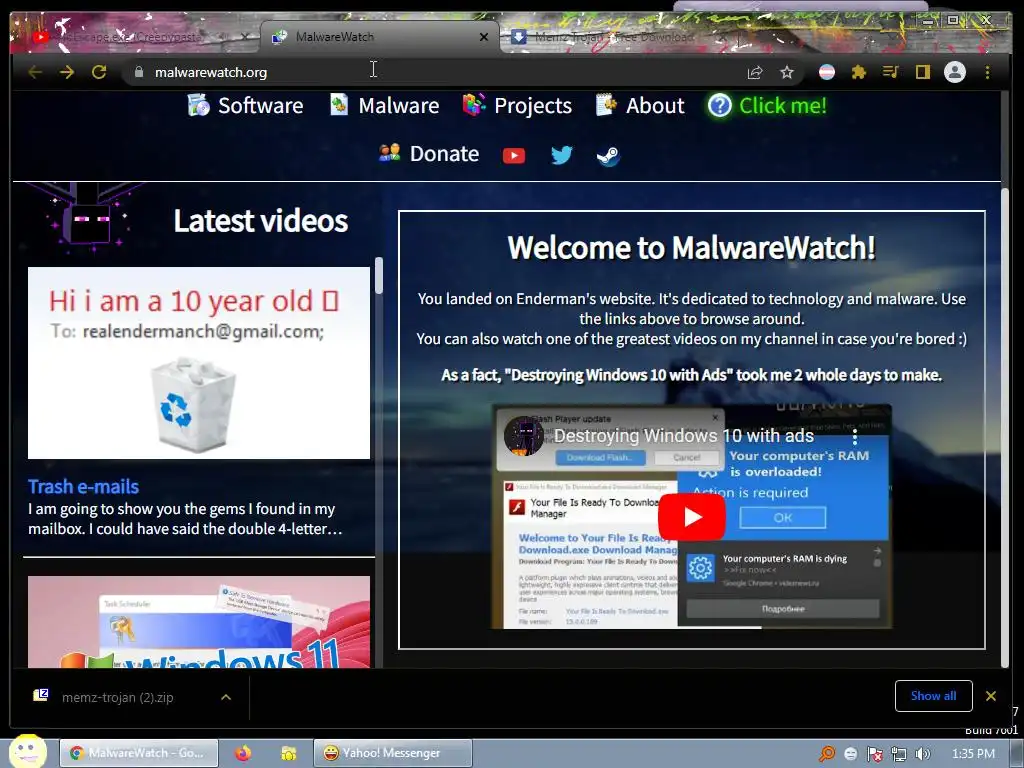1024x768 pixels.
Task: Open the Software page icon
Action: 199,105
